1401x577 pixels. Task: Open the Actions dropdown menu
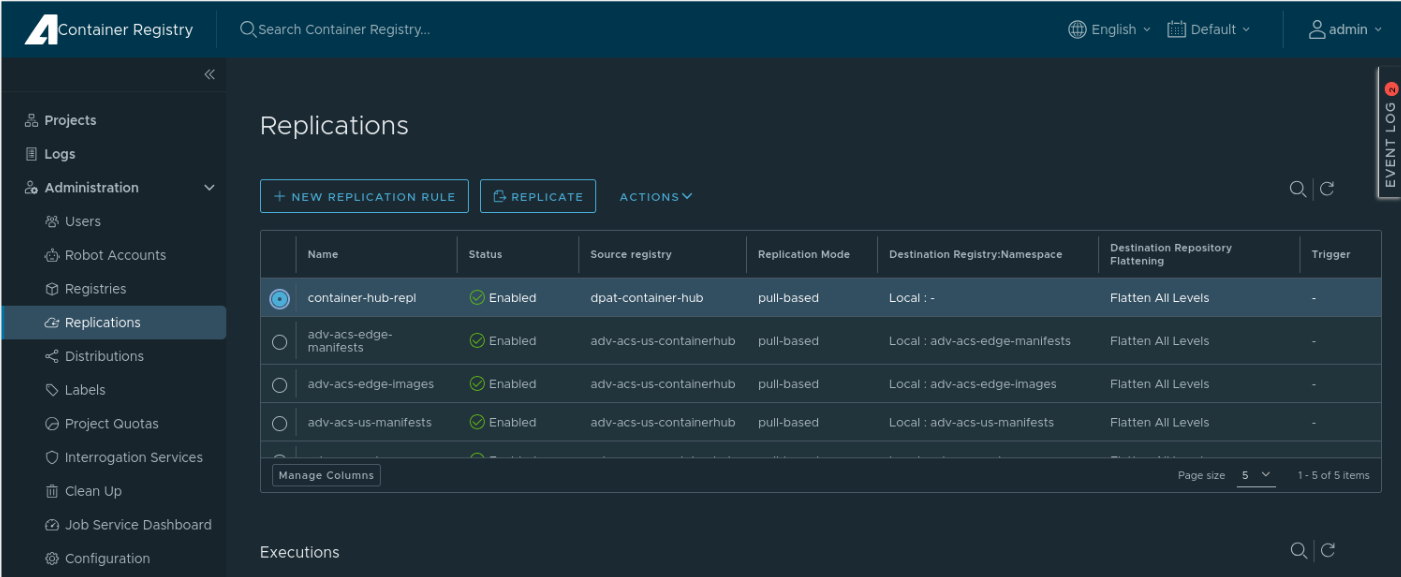tap(655, 197)
